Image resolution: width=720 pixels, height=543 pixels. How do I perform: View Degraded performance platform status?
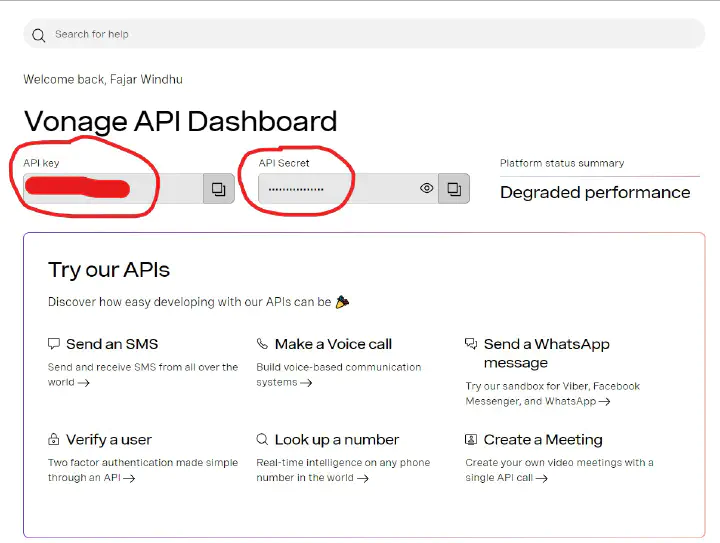point(595,192)
